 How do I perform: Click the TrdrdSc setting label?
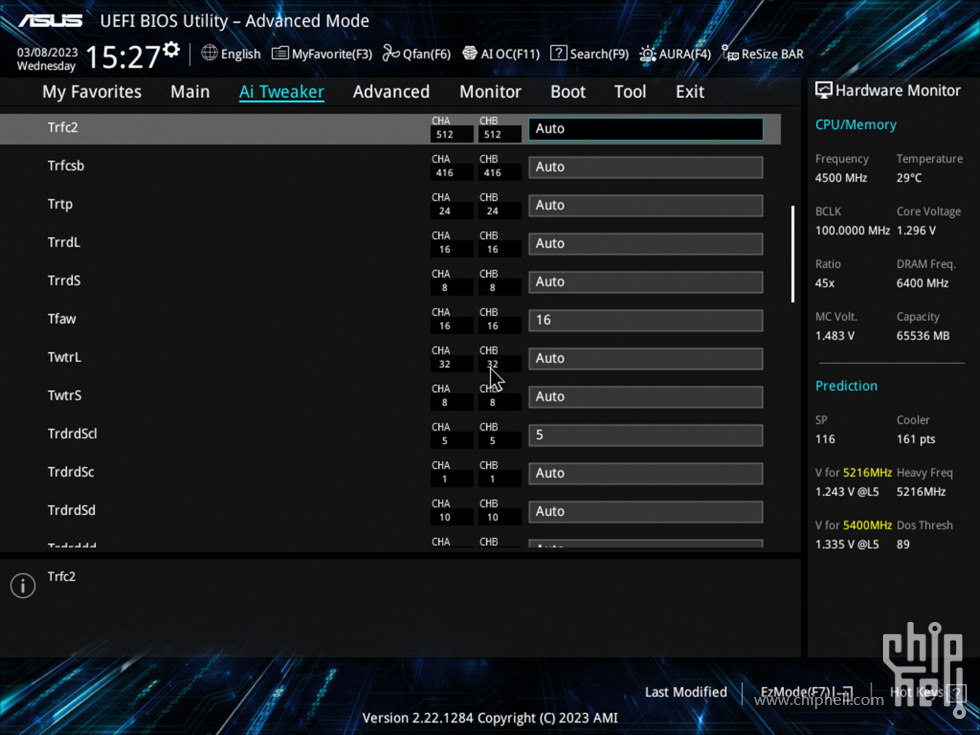[71, 472]
